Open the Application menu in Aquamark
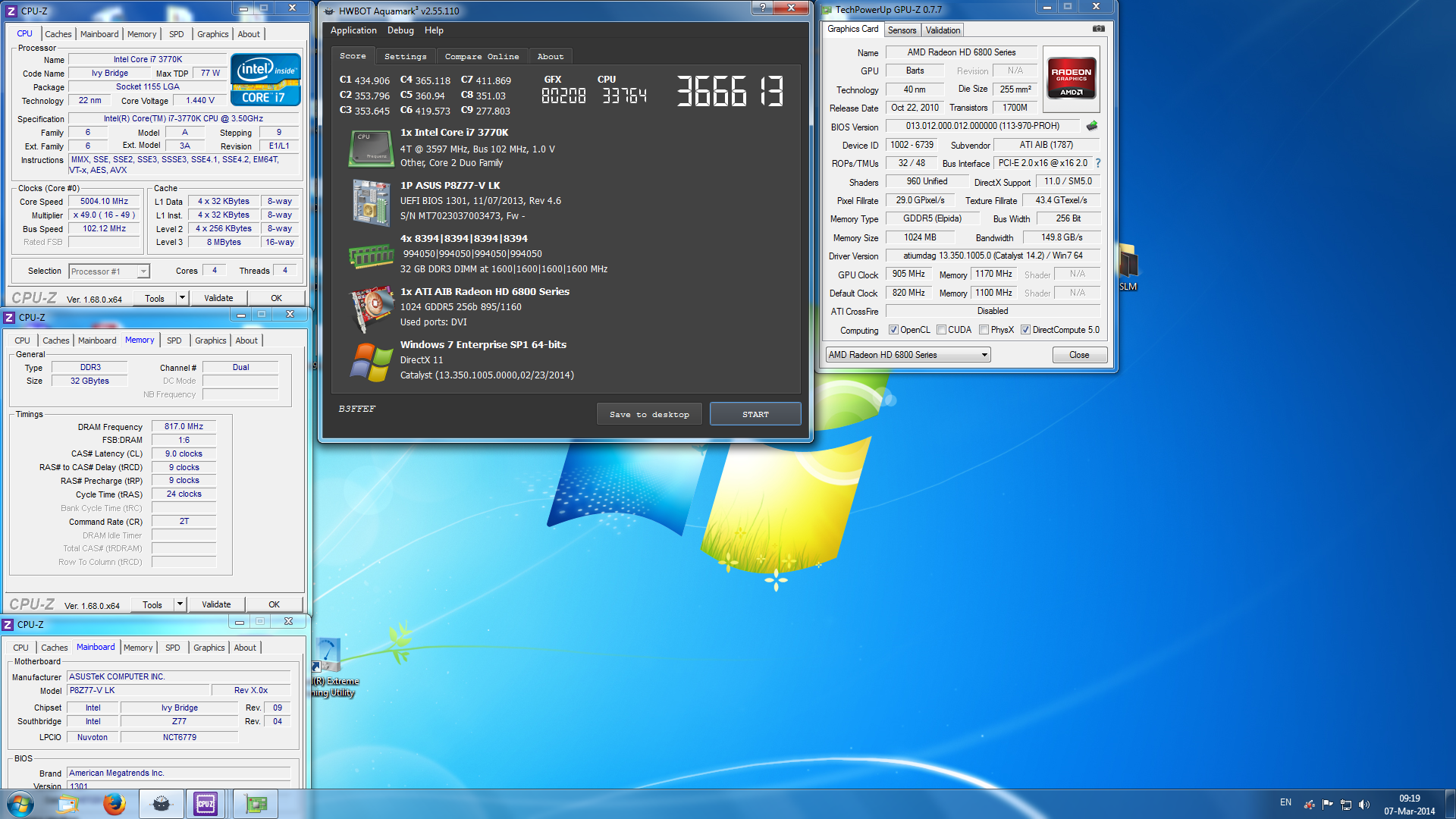The image size is (1456, 819). 353,30
